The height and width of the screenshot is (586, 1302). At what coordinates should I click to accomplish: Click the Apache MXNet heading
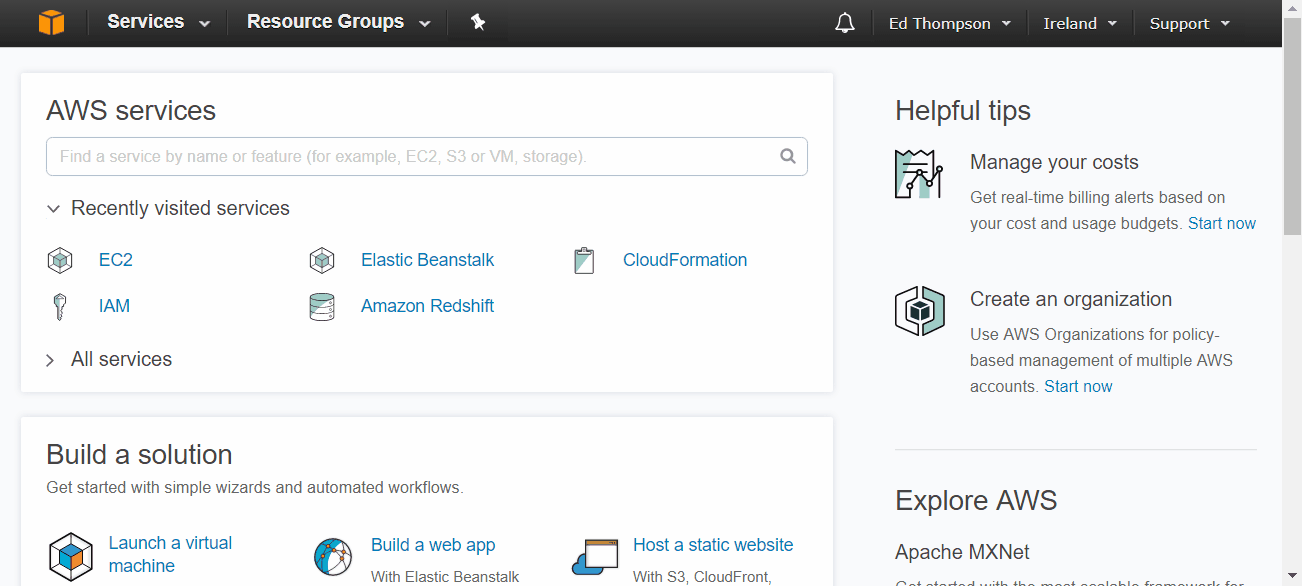[x=962, y=552]
